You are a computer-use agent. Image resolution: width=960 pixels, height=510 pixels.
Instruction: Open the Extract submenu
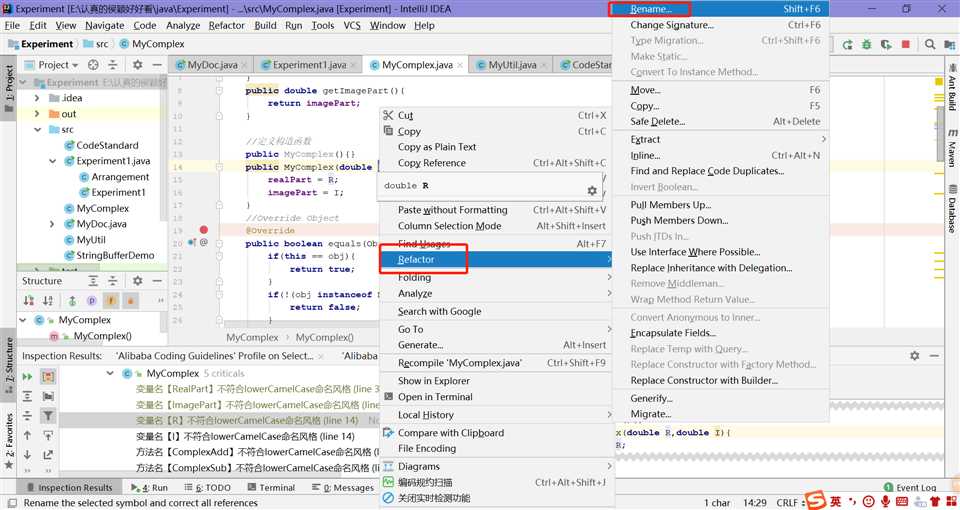[x=721, y=139]
